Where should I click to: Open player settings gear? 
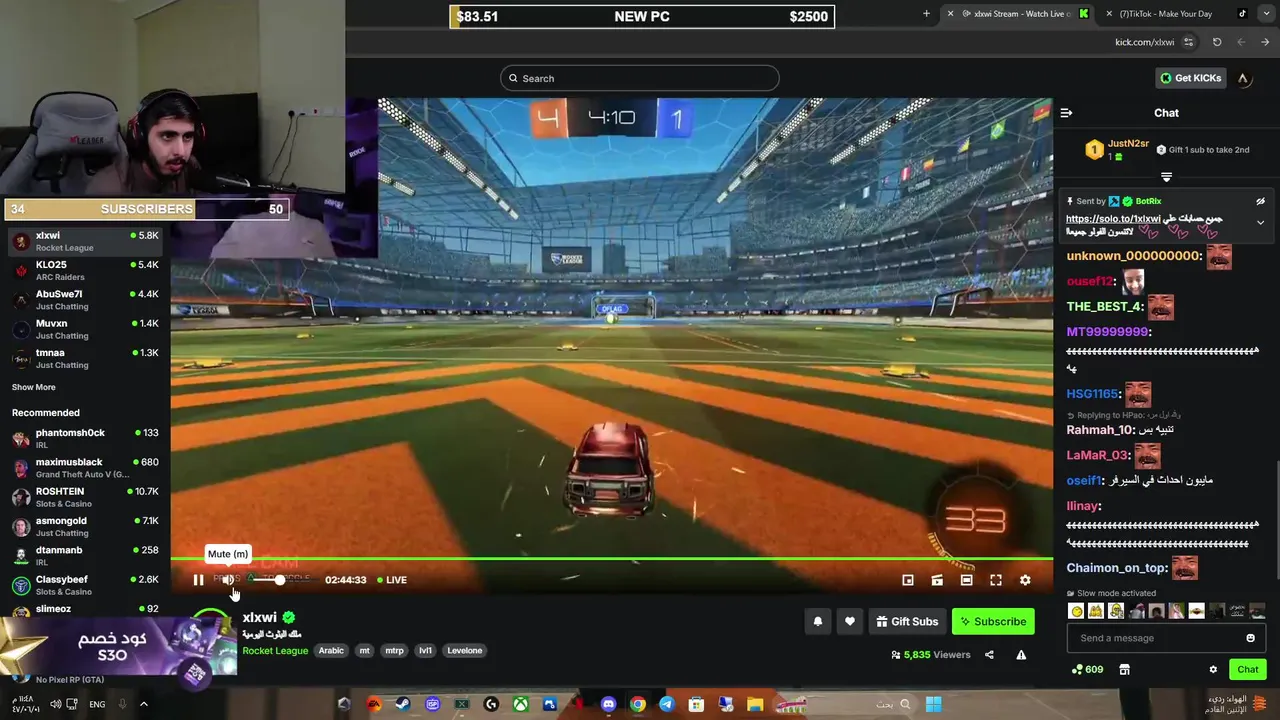[x=1025, y=580]
